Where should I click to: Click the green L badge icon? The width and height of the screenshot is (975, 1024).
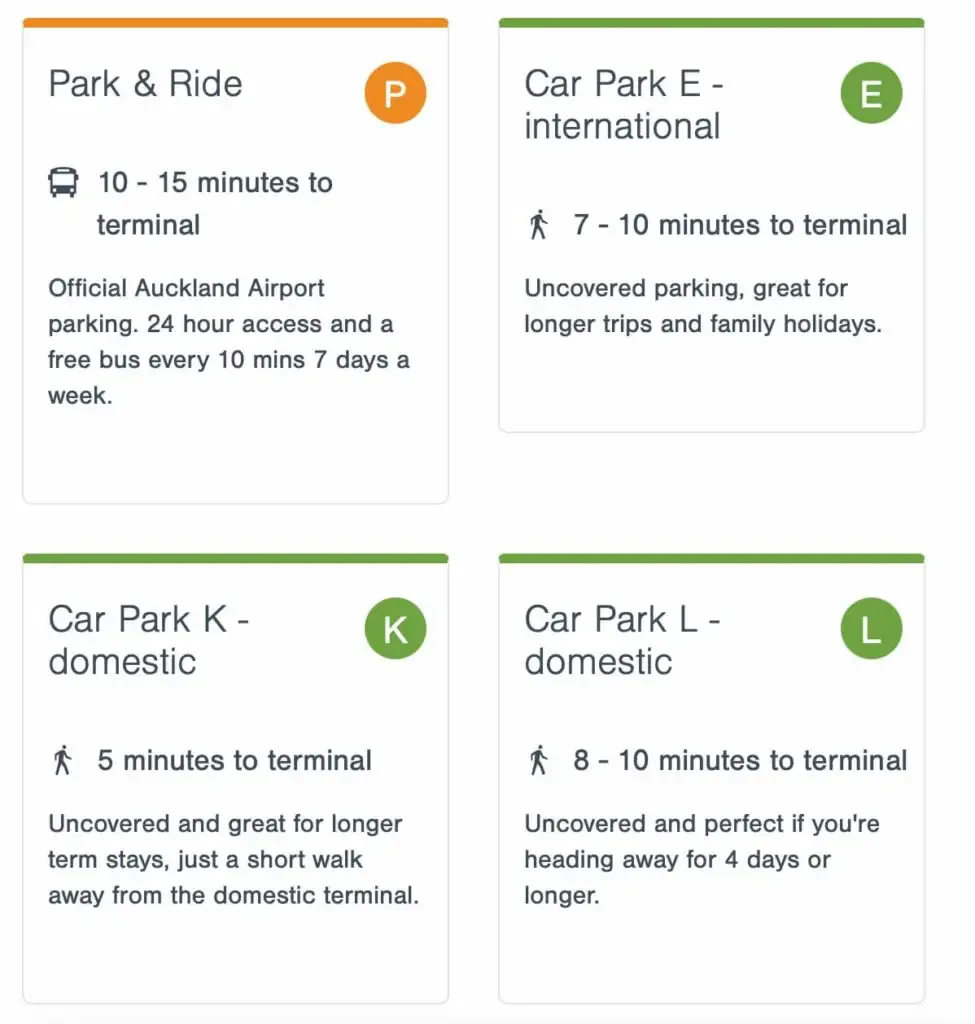(871, 628)
